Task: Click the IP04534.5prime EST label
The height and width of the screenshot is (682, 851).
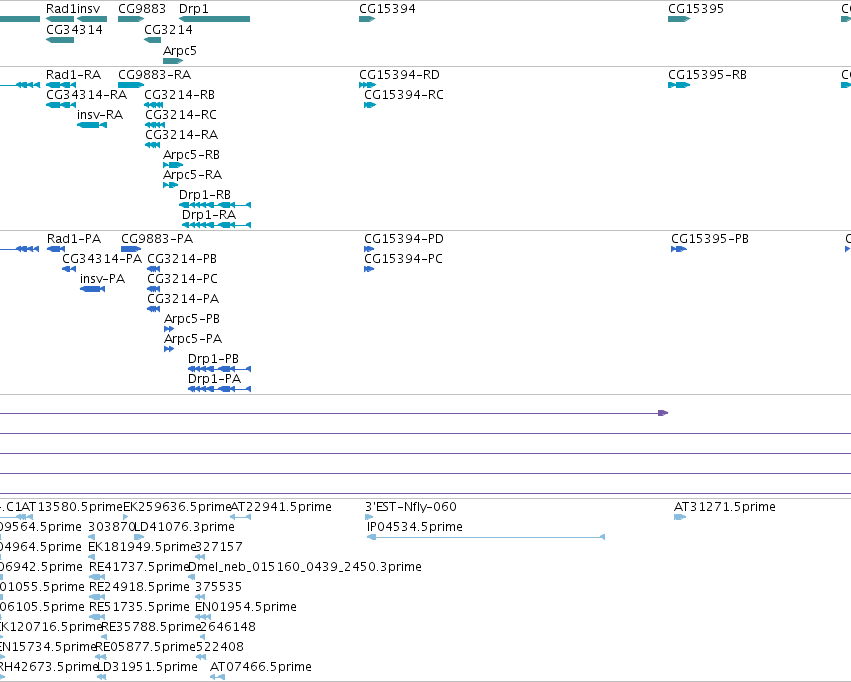Action: pos(415,526)
